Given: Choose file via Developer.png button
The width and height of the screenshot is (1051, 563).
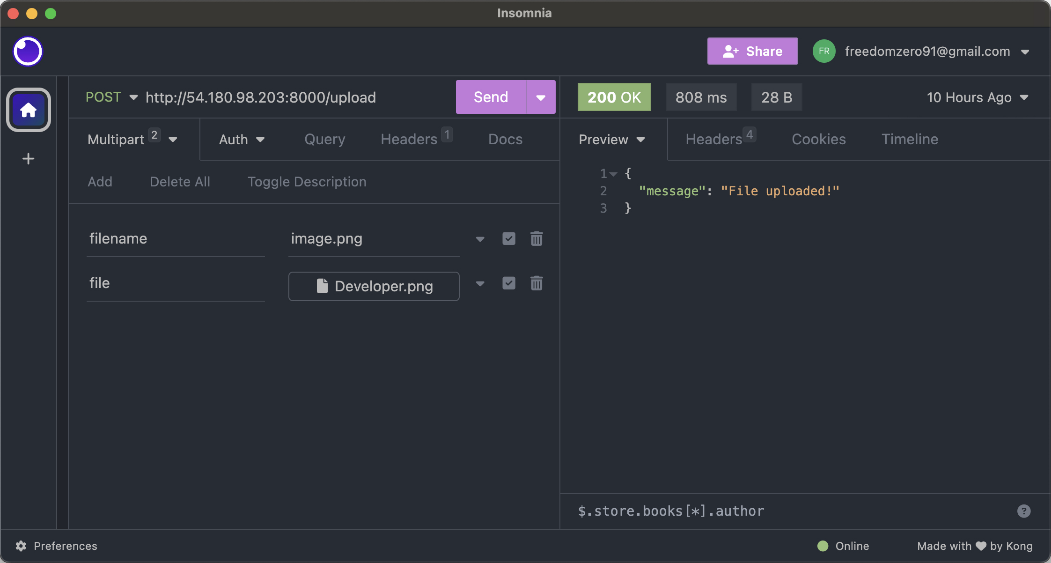Looking at the screenshot, I should tap(374, 287).
